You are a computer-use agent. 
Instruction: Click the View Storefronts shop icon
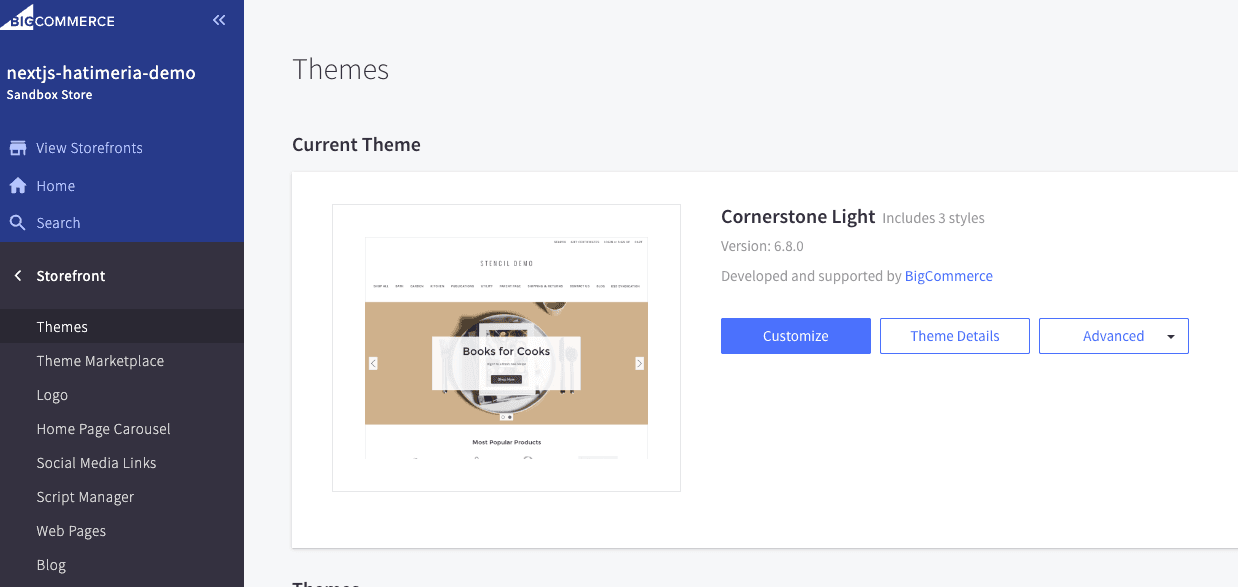pyautogui.click(x=17, y=148)
